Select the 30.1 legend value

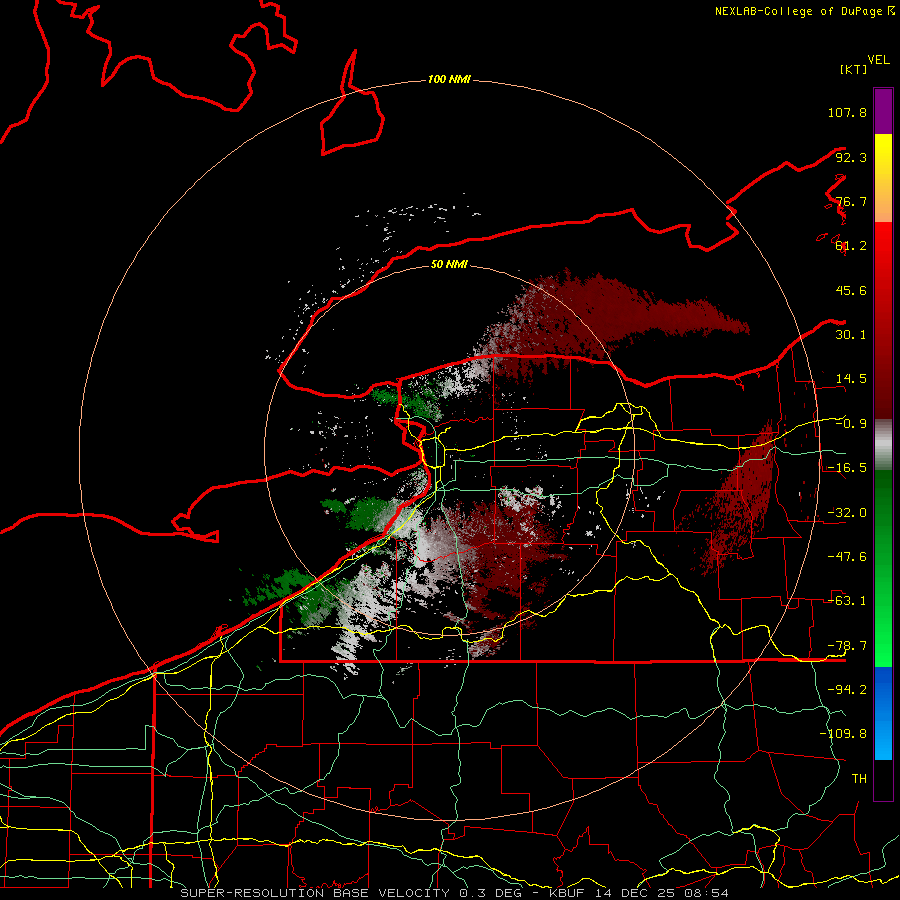tap(851, 335)
